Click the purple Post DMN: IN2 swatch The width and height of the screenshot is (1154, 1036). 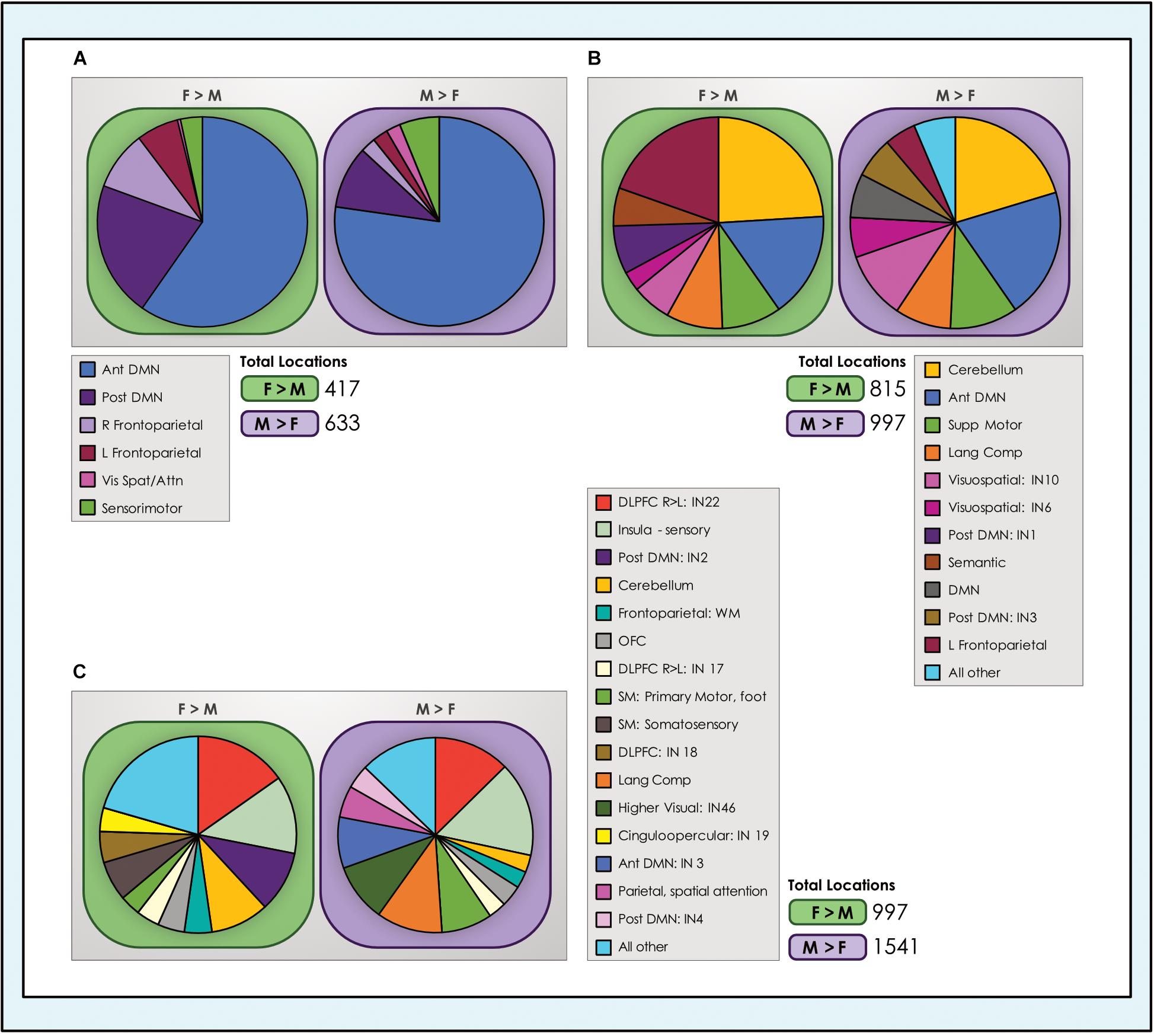(603, 558)
